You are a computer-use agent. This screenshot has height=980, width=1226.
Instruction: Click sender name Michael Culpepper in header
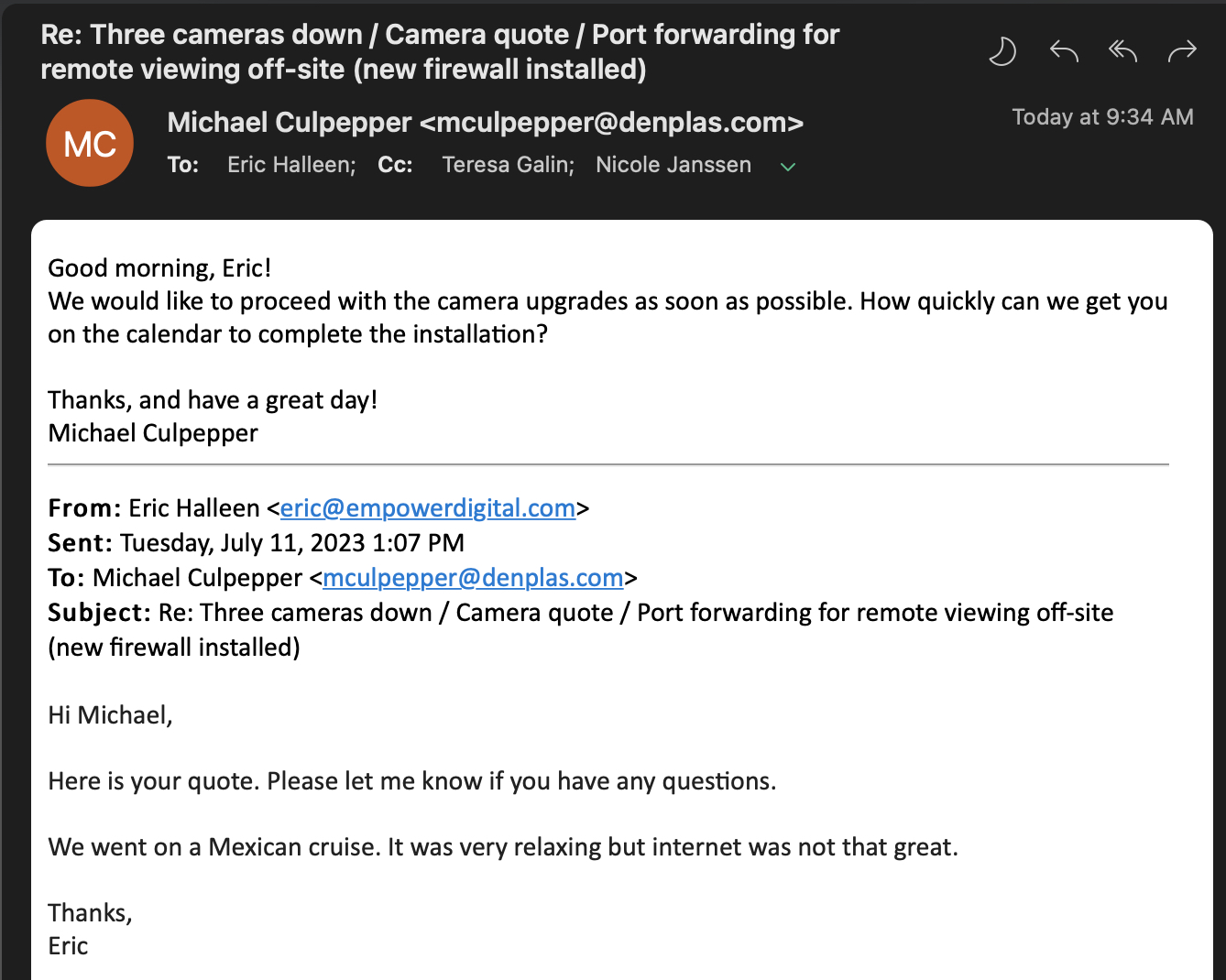point(290,122)
